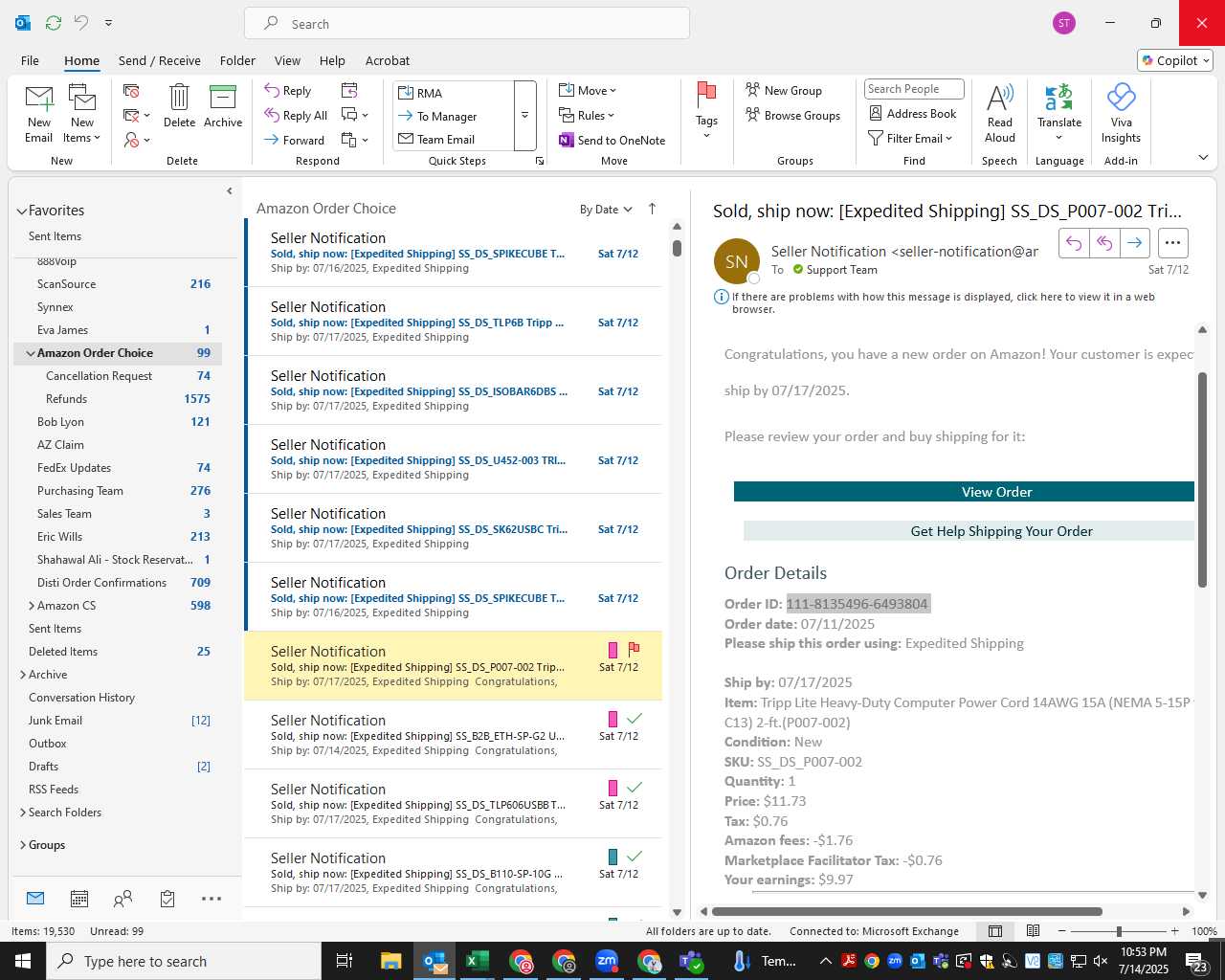Open Viva Insights add-in
This screenshot has height=980, width=1225.
coord(1121,114)
